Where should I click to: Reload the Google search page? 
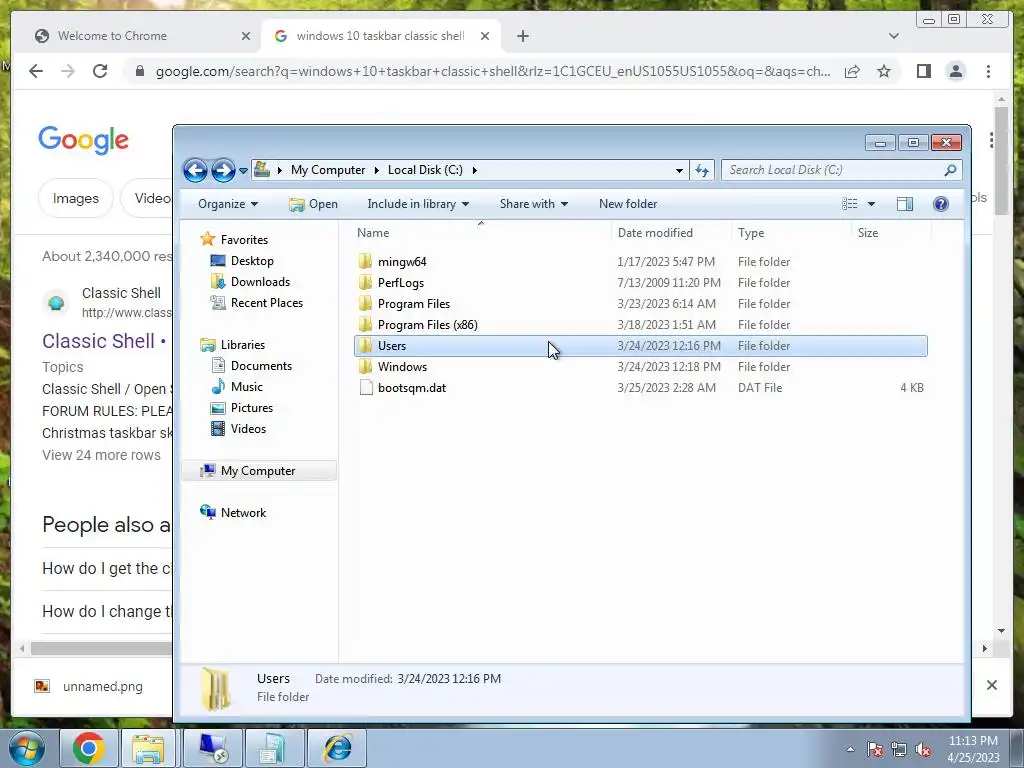click(x=100, y=71)
